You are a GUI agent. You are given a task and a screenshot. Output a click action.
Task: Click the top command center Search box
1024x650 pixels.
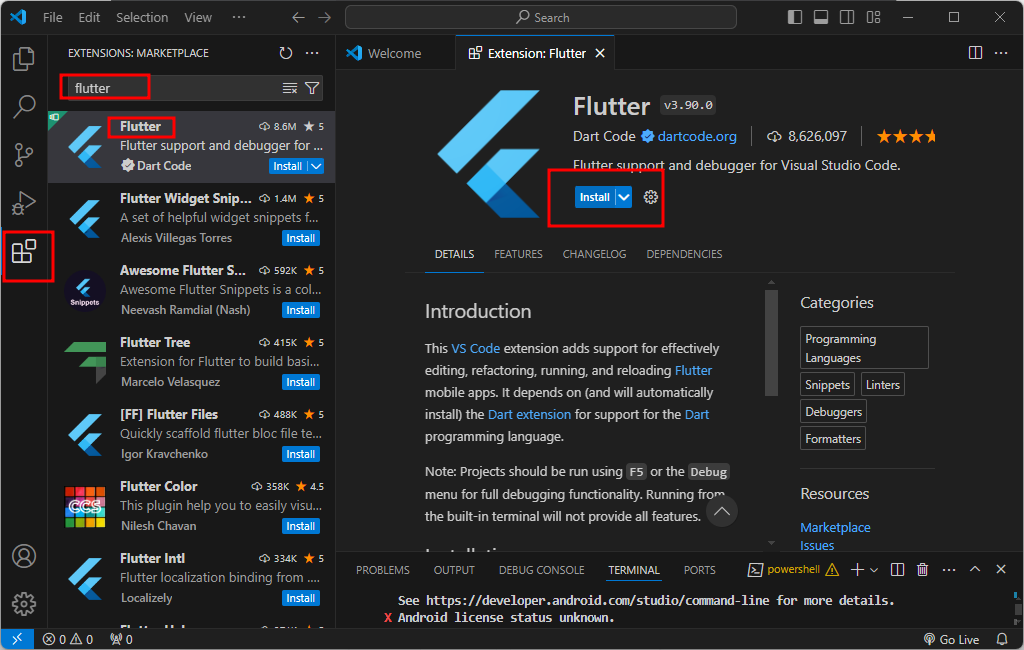[541, 18]
